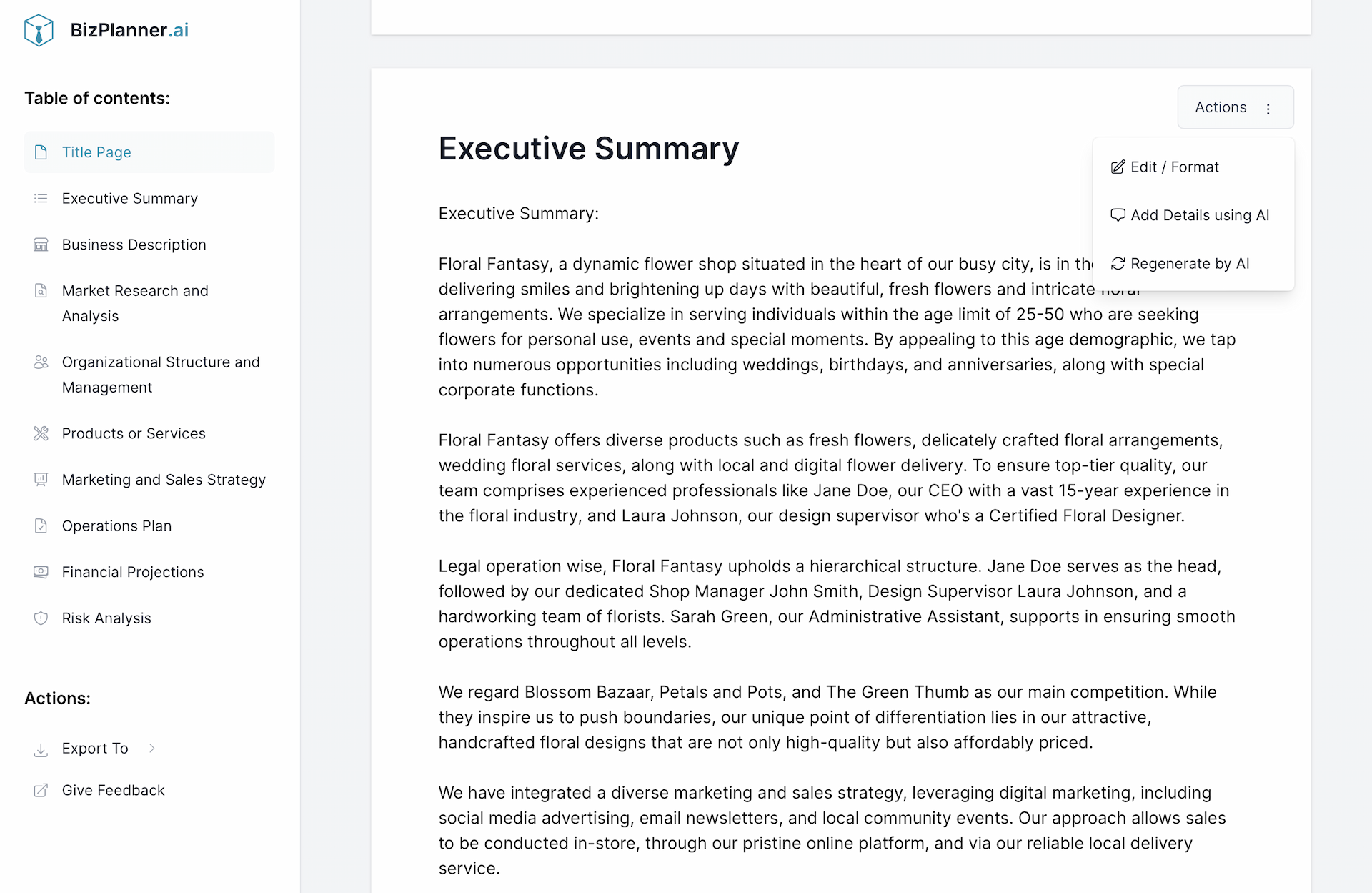Click the Market Research document icon

[x=41, y=291]
